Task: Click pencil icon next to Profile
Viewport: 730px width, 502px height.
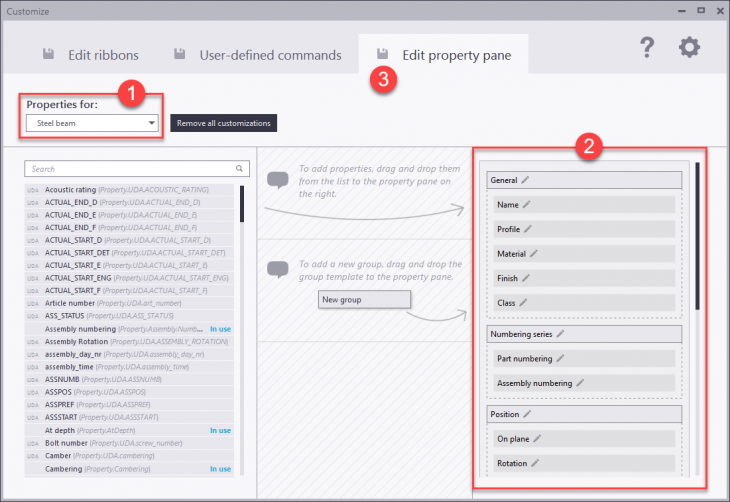Action: pyautogui.click(x=528, y=229)
